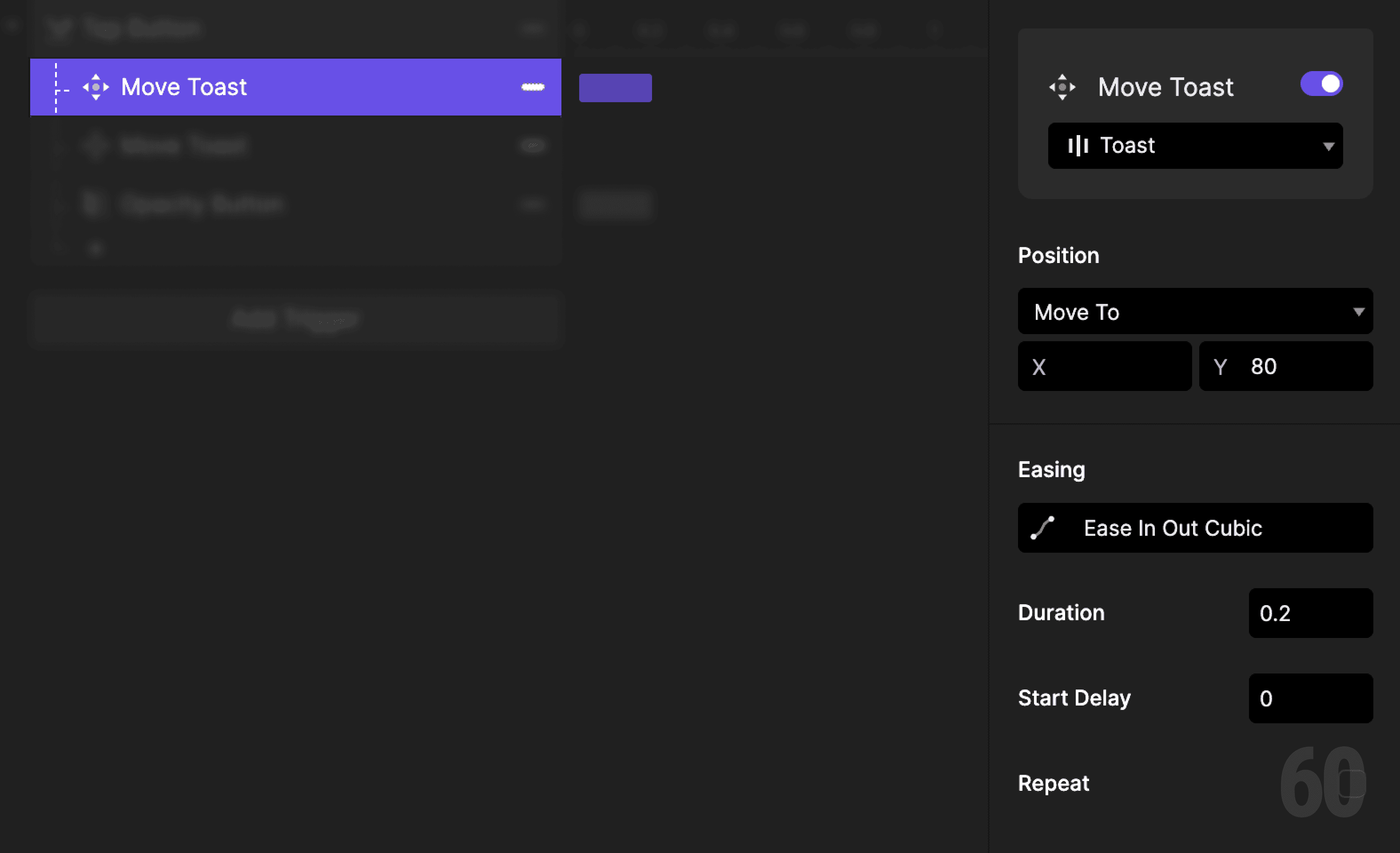Click the easing curve icon
Screen dimensions: 1400x853
point(1042,527)
